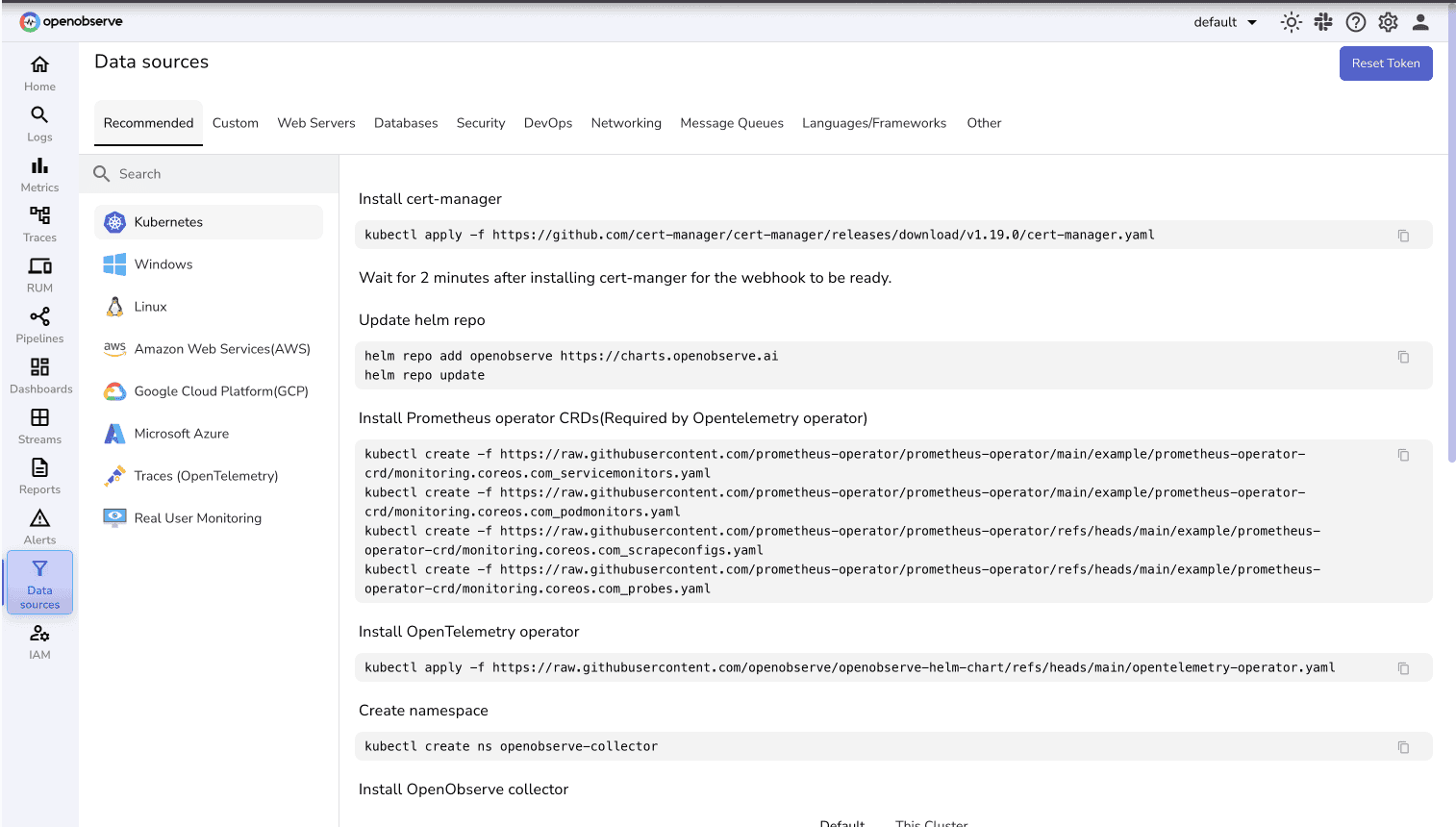Open the IAM section from the sidebar
The width and height of the screenshot is (1456, 827).
pyautogui.click(x=38, y=641)
